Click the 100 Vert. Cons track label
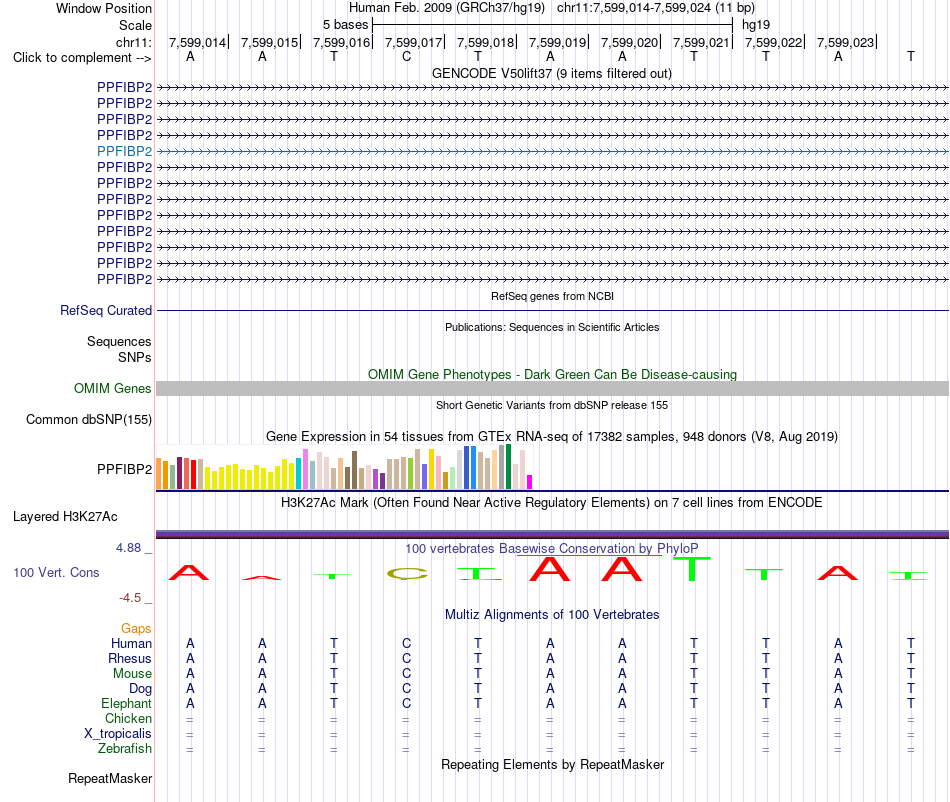Screen dimensions: 950x802 tap(56, 572)
